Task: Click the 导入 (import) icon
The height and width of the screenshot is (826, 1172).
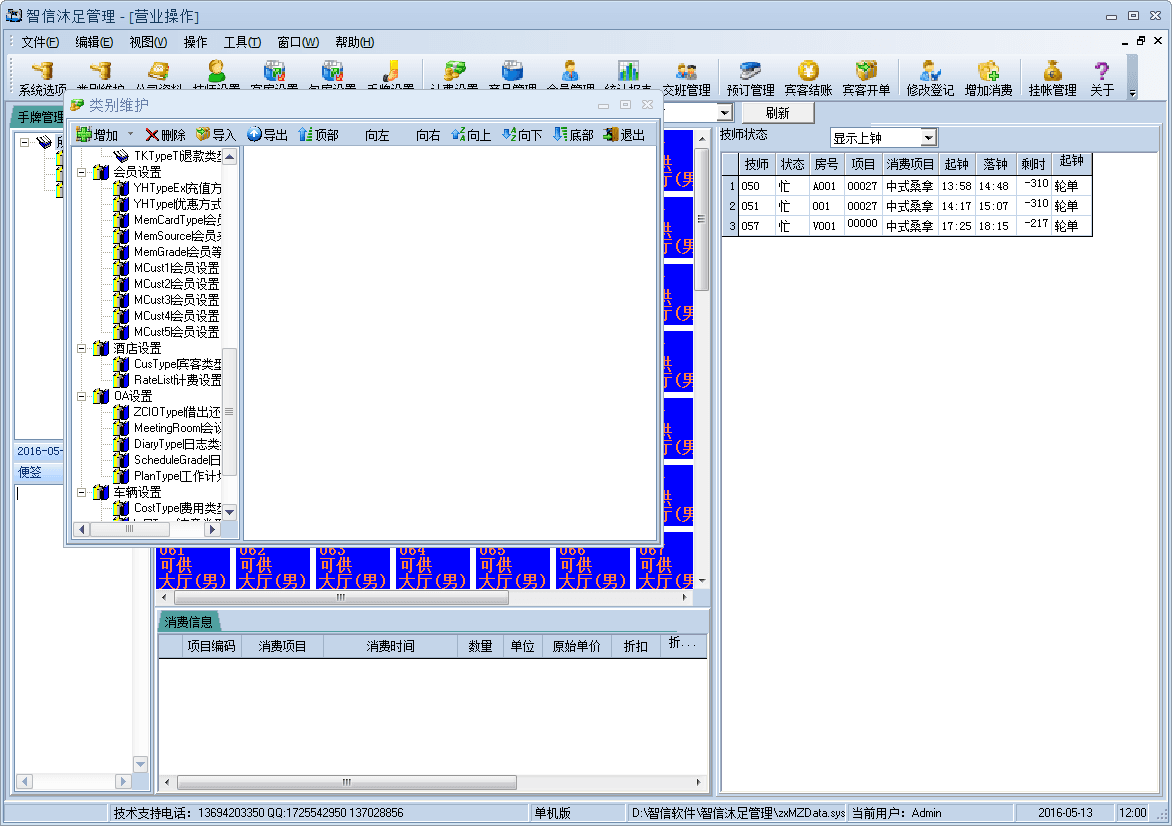Action: (x=204, y=135)
